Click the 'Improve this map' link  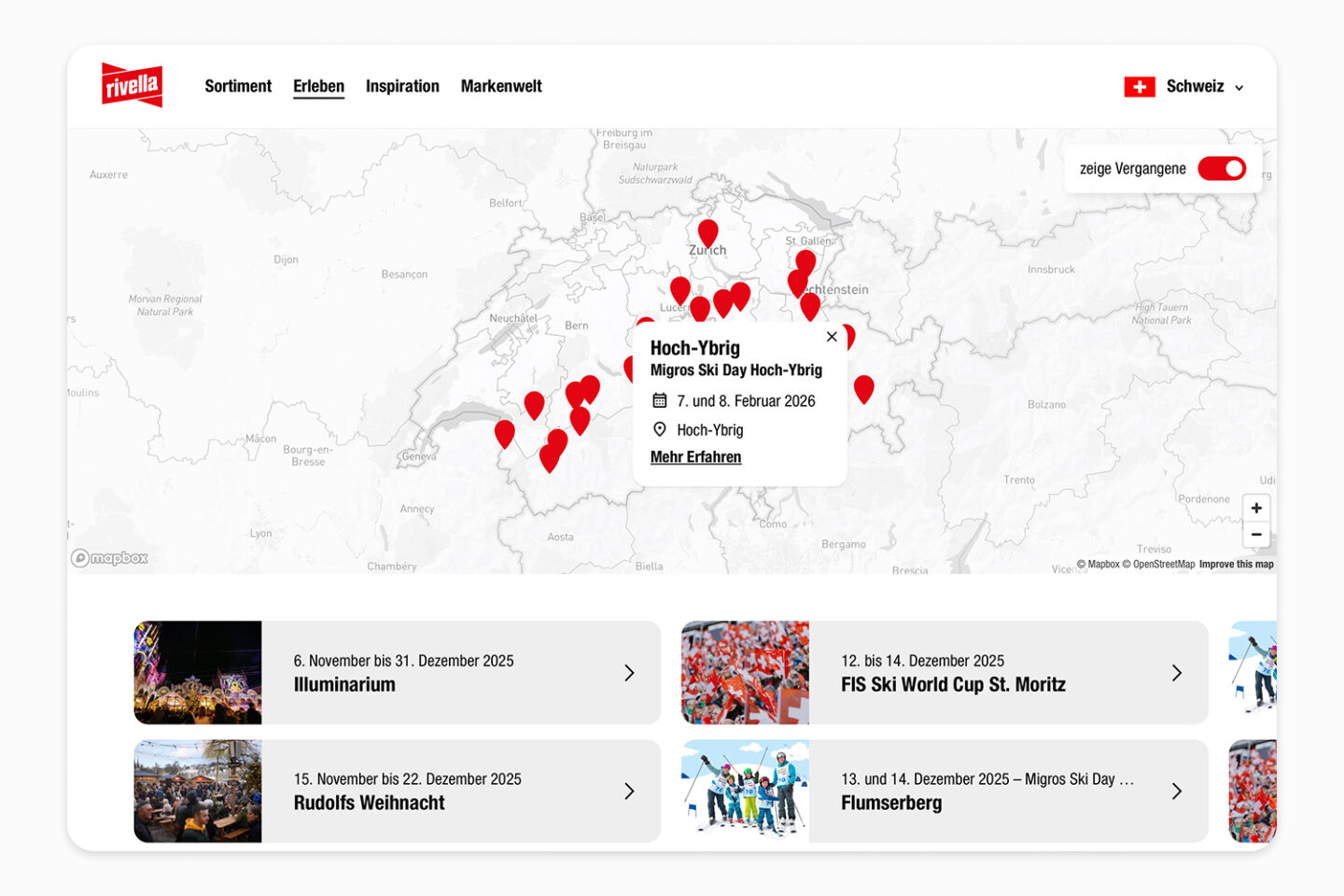[x=1236, y=564]
